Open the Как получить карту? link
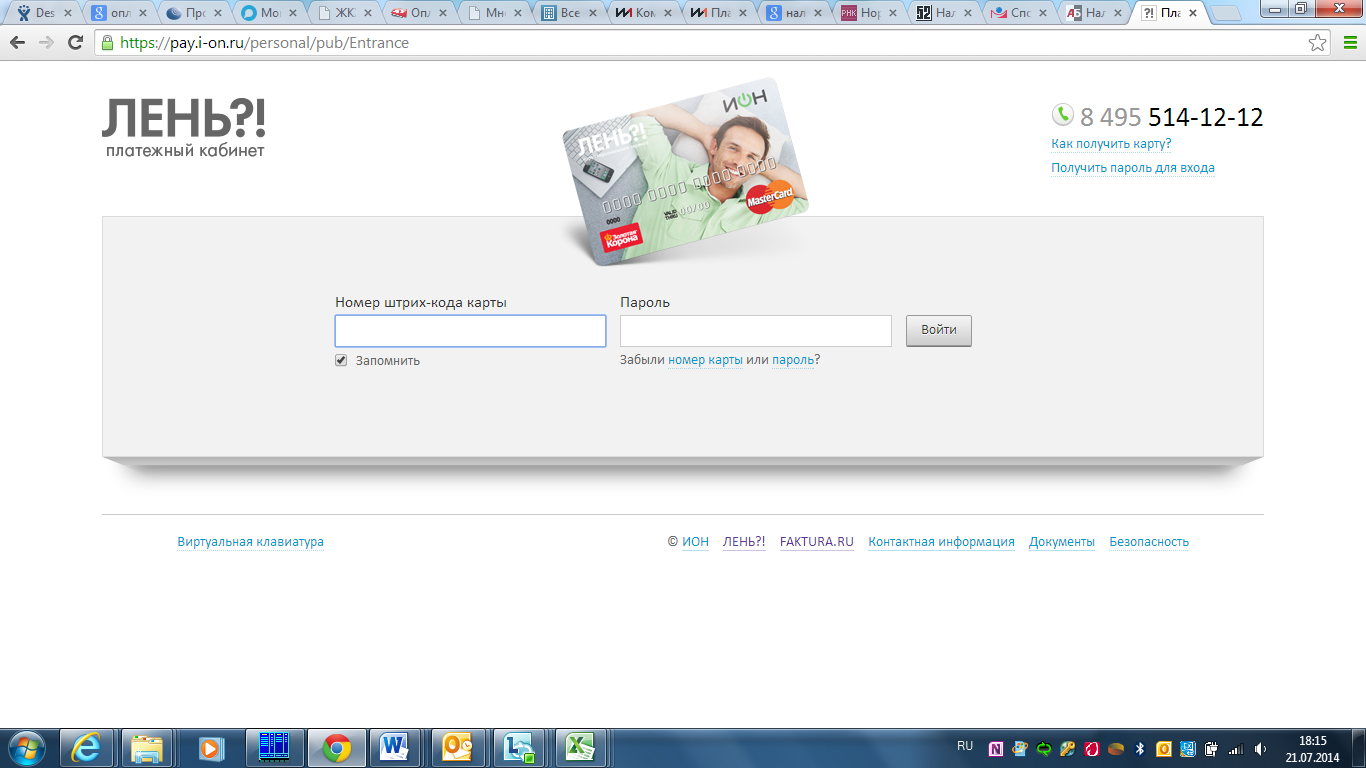The width and height of the screenshot is (1366, 768). 1111,144
